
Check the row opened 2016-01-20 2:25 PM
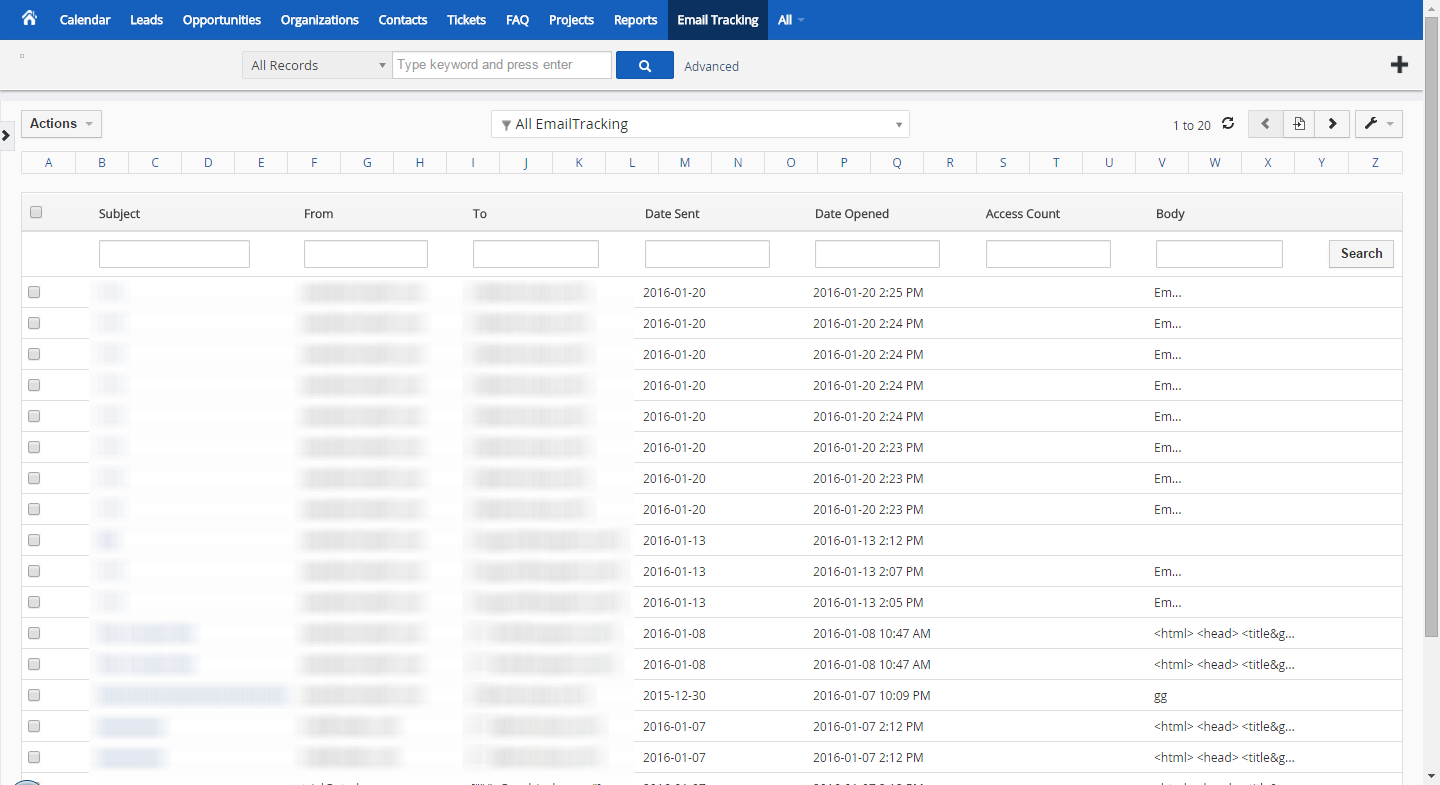pos(34,293)
